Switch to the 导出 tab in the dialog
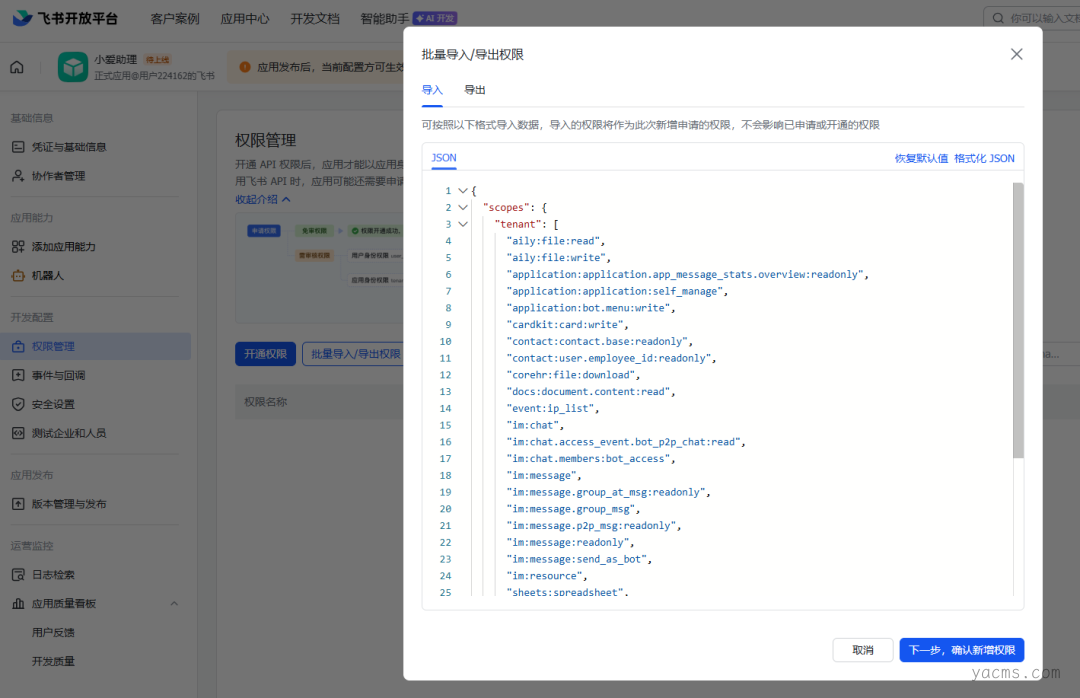 tap(475, 90)
